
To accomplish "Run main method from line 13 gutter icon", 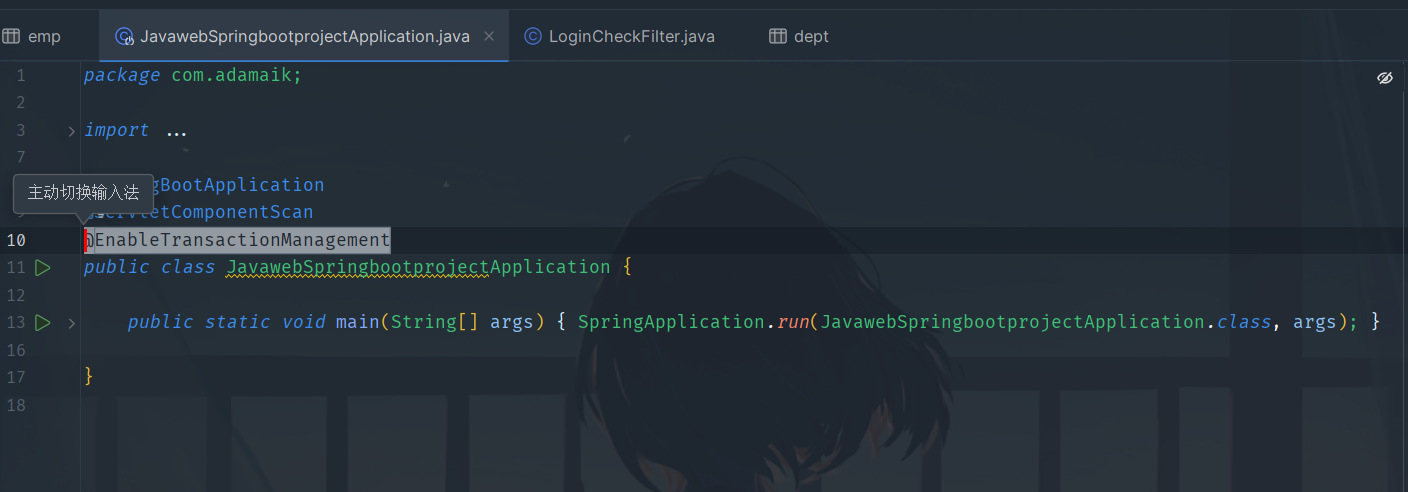I will (43, 322).
